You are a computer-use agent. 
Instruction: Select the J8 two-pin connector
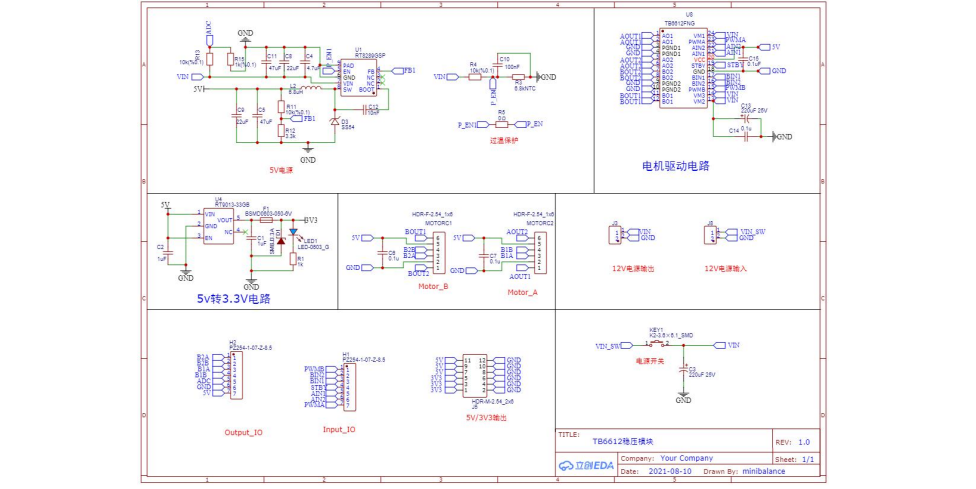(x=710, y=235)
